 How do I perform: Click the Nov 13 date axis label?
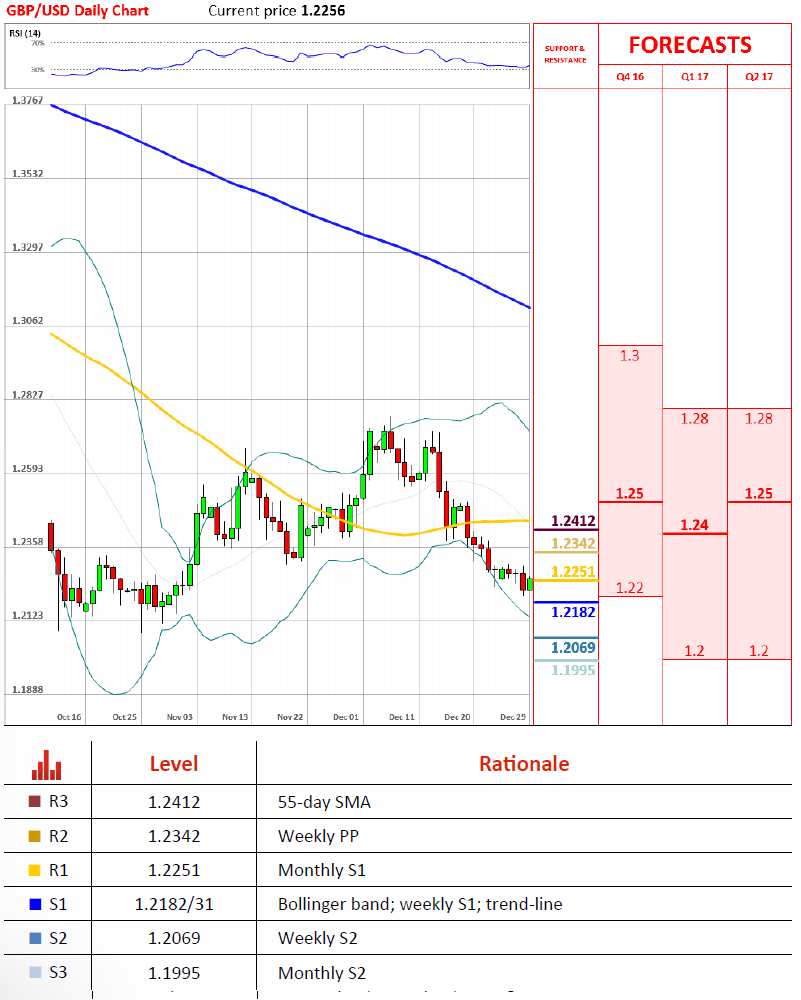pyautogui.click(x=235, y=717)
